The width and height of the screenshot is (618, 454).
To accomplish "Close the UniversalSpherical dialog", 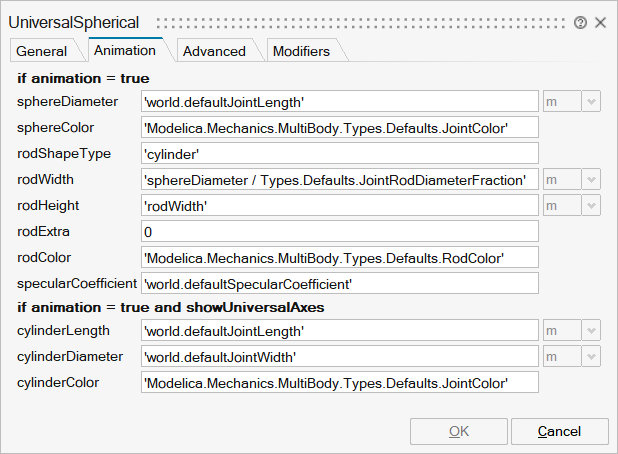I will click(600, 21).
